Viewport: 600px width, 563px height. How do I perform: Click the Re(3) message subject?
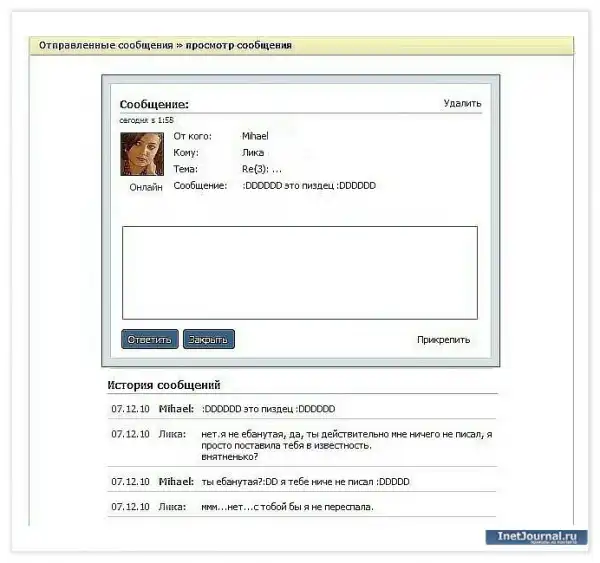[x=262, y=169]
